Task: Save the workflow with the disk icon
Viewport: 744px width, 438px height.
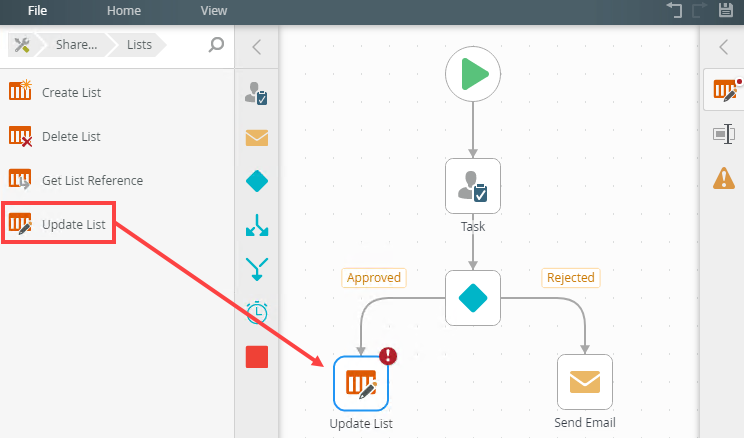Action: [725, 10]
